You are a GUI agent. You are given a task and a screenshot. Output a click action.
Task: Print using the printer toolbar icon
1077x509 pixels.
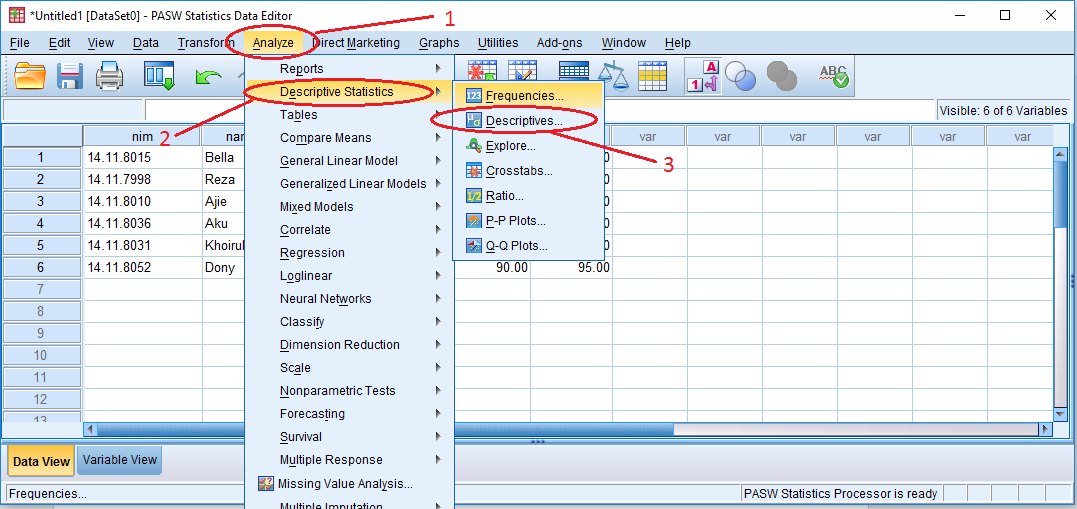click(109, 75)
